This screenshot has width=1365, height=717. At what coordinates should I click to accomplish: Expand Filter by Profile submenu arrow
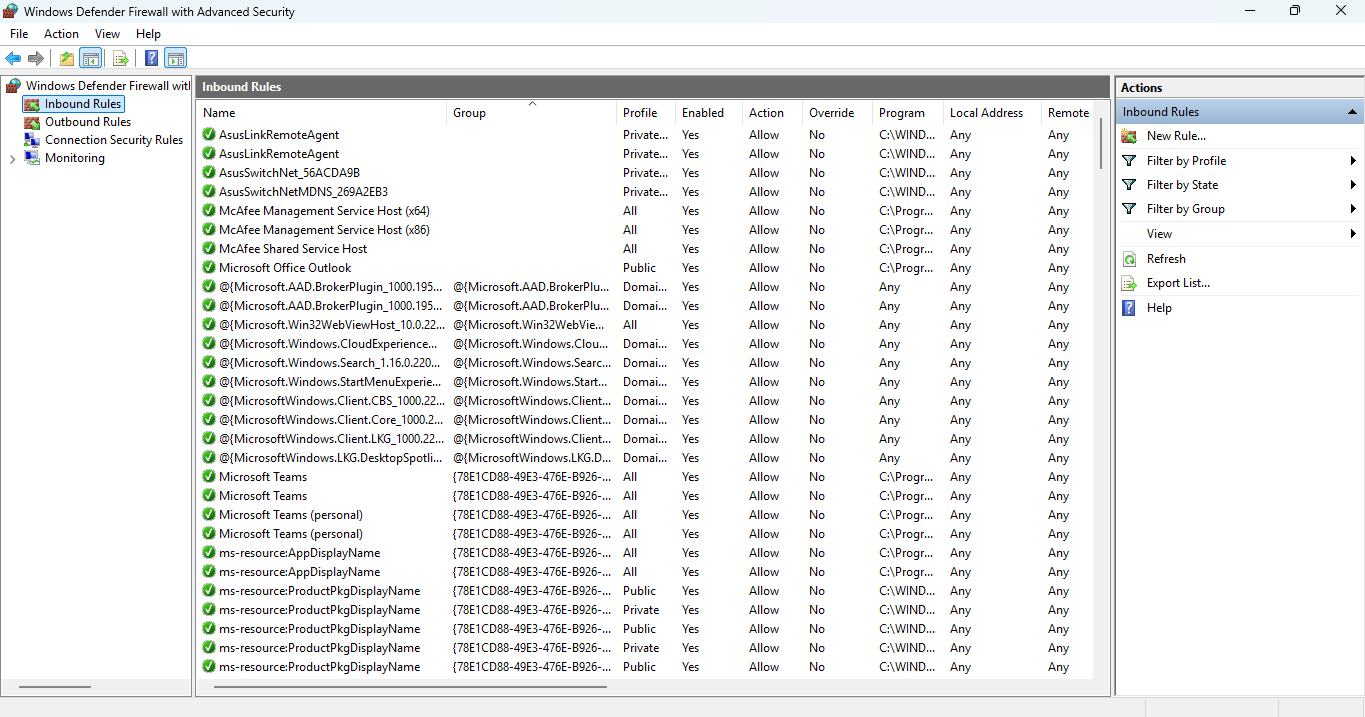coord(1353,161)
